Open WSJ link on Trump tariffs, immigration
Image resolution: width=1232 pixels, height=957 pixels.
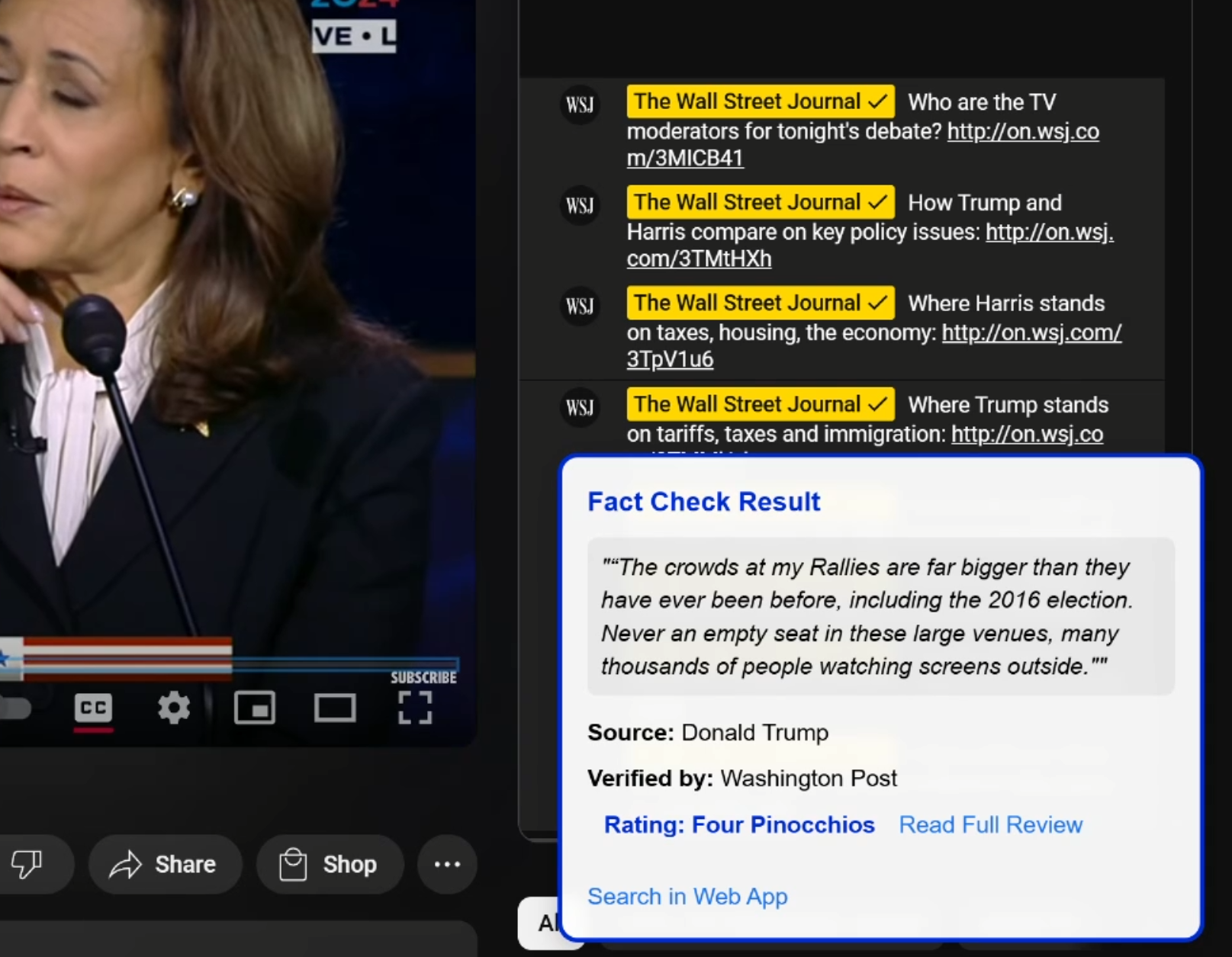click(x=1027, y=434)
